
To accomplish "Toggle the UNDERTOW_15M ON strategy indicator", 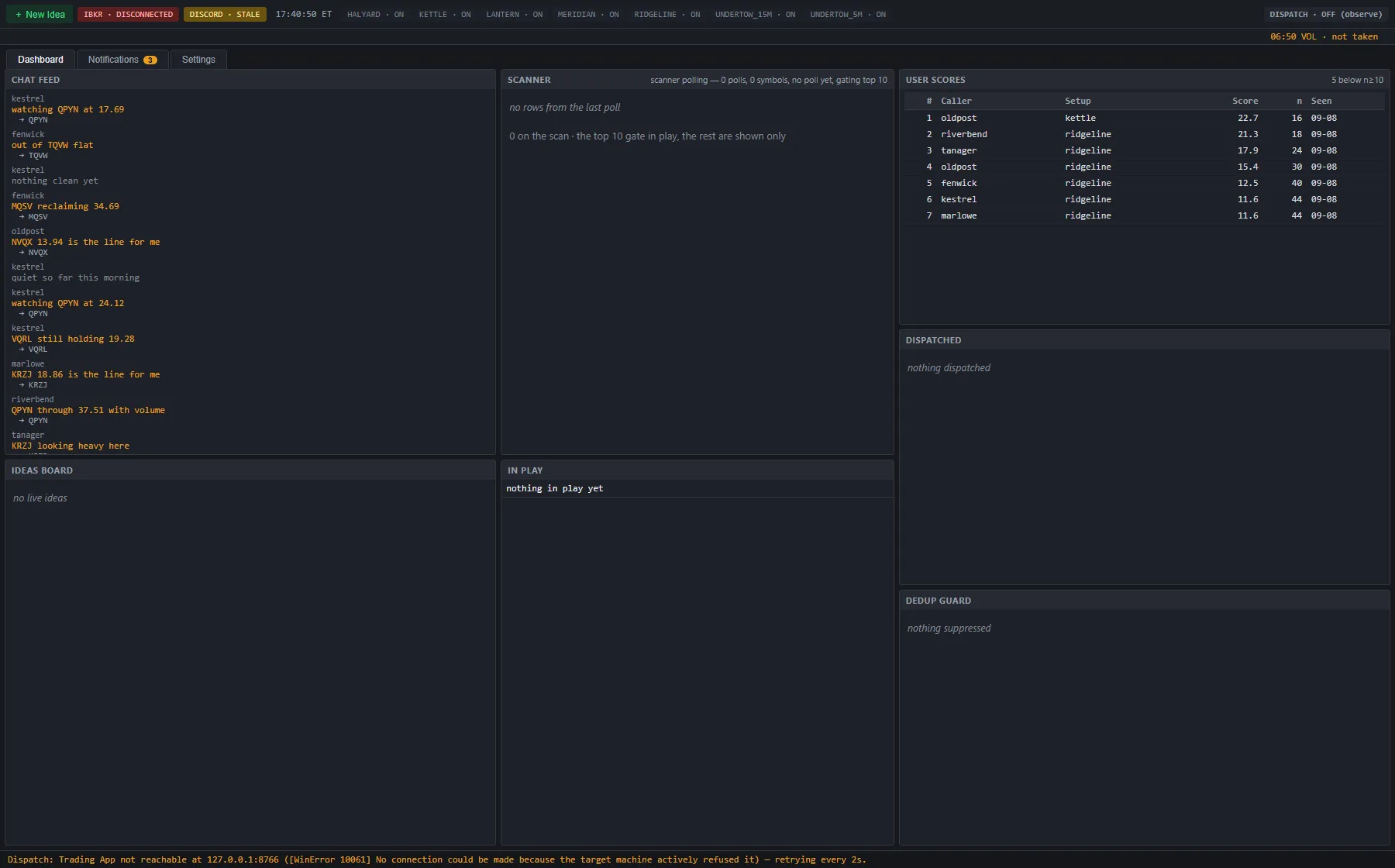I will (755, 15).
